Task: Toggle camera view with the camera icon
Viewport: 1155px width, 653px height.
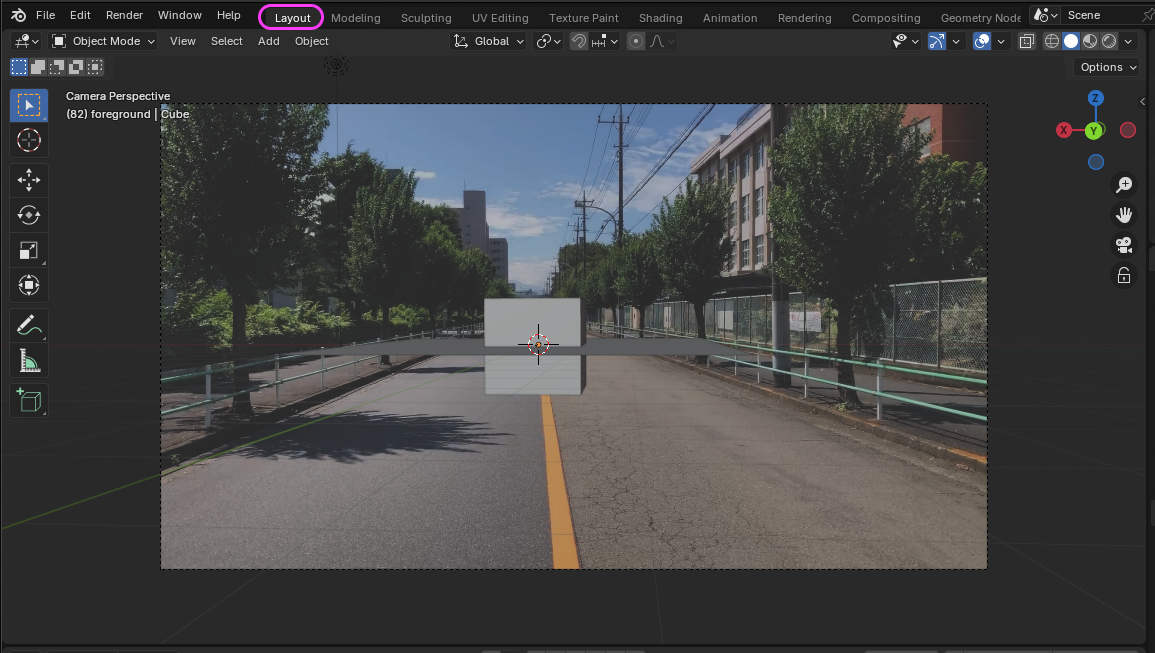Action: [x=1124, y=245]
